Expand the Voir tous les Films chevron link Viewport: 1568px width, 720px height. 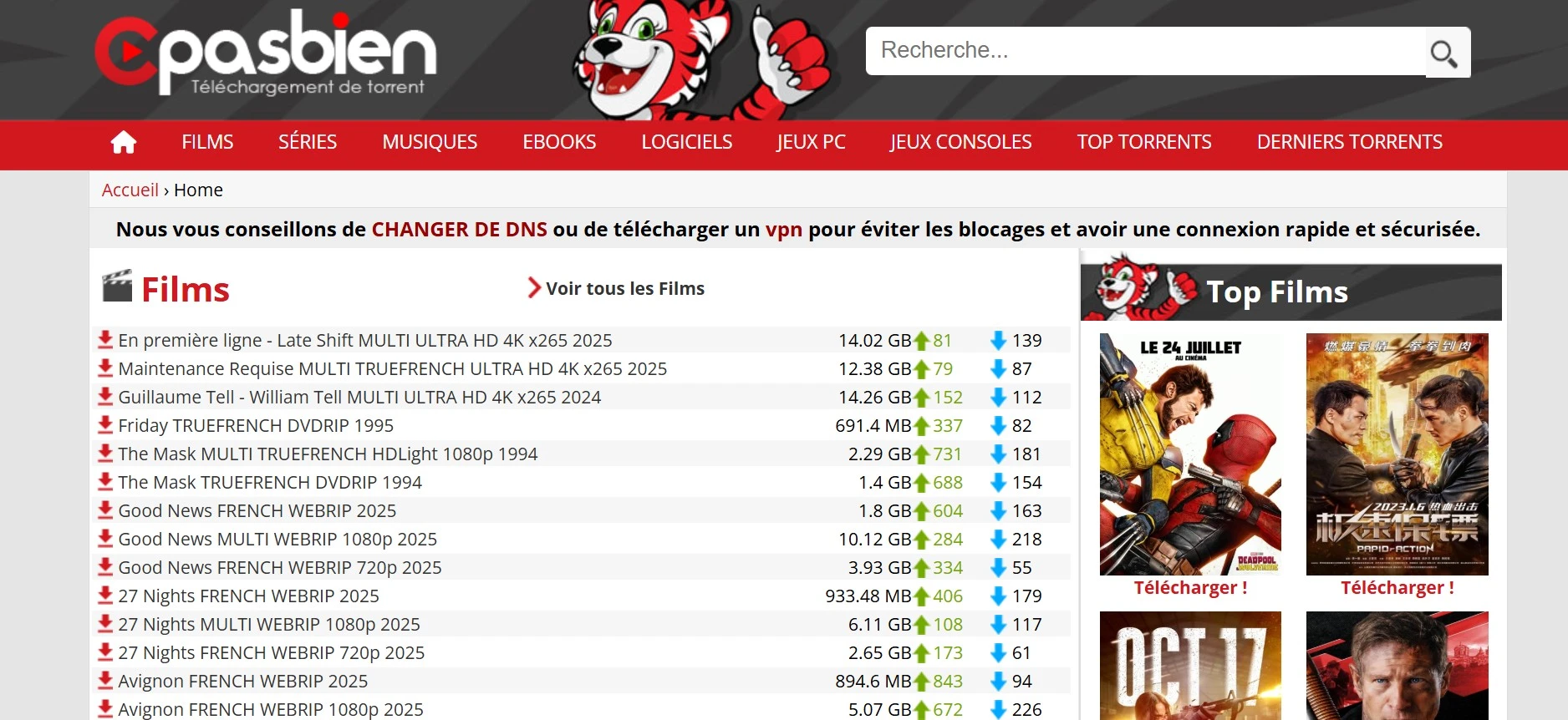click(535, 288)
